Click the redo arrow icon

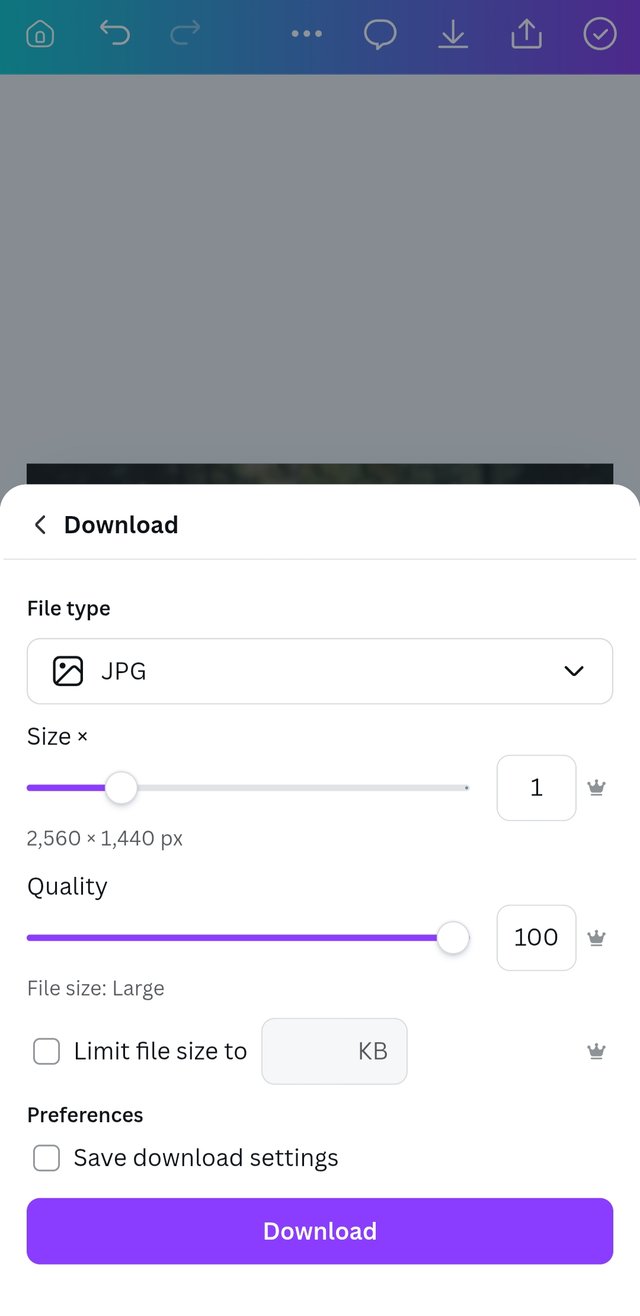(185, 34)
